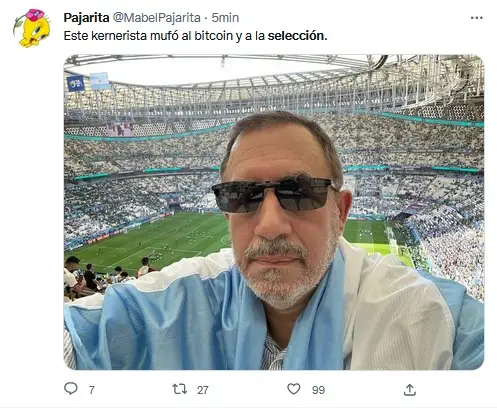Screen dimensions: 497x408
Task: View the 27 retweets count
Action: [202, 390]
